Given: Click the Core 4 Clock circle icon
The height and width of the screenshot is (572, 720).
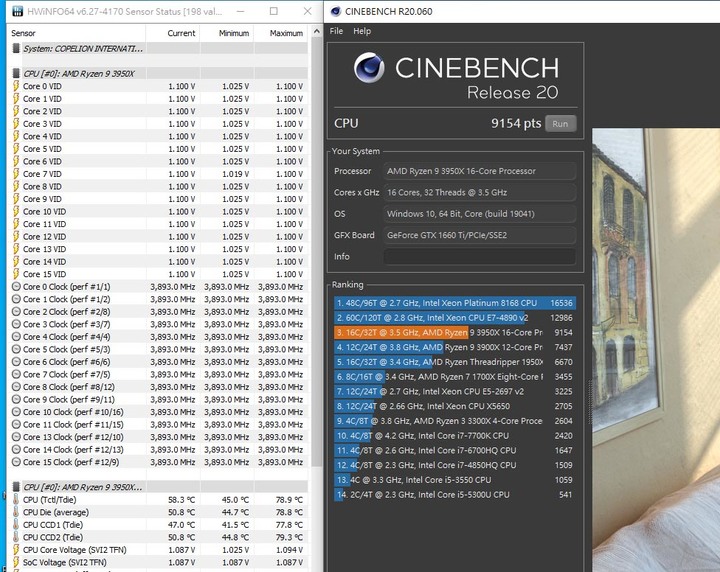Looking at the screenshot, I should (16, 336).
